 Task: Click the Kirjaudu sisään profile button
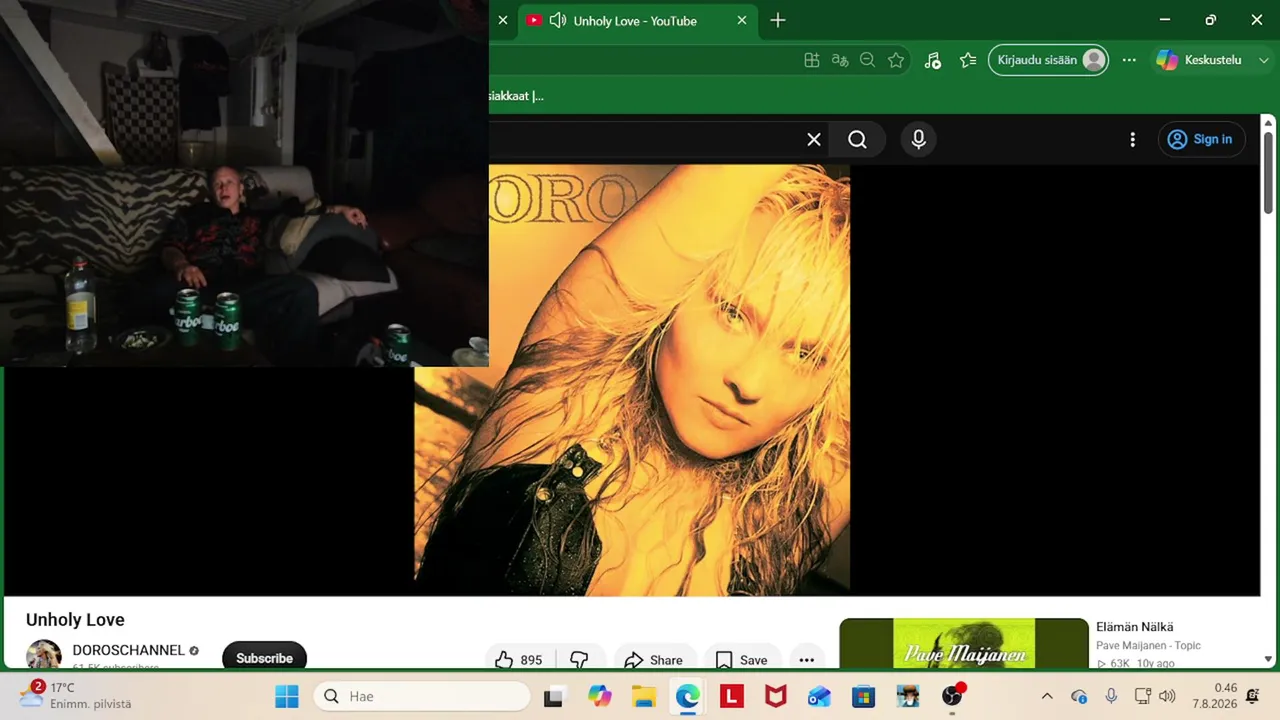(1048, 60)
